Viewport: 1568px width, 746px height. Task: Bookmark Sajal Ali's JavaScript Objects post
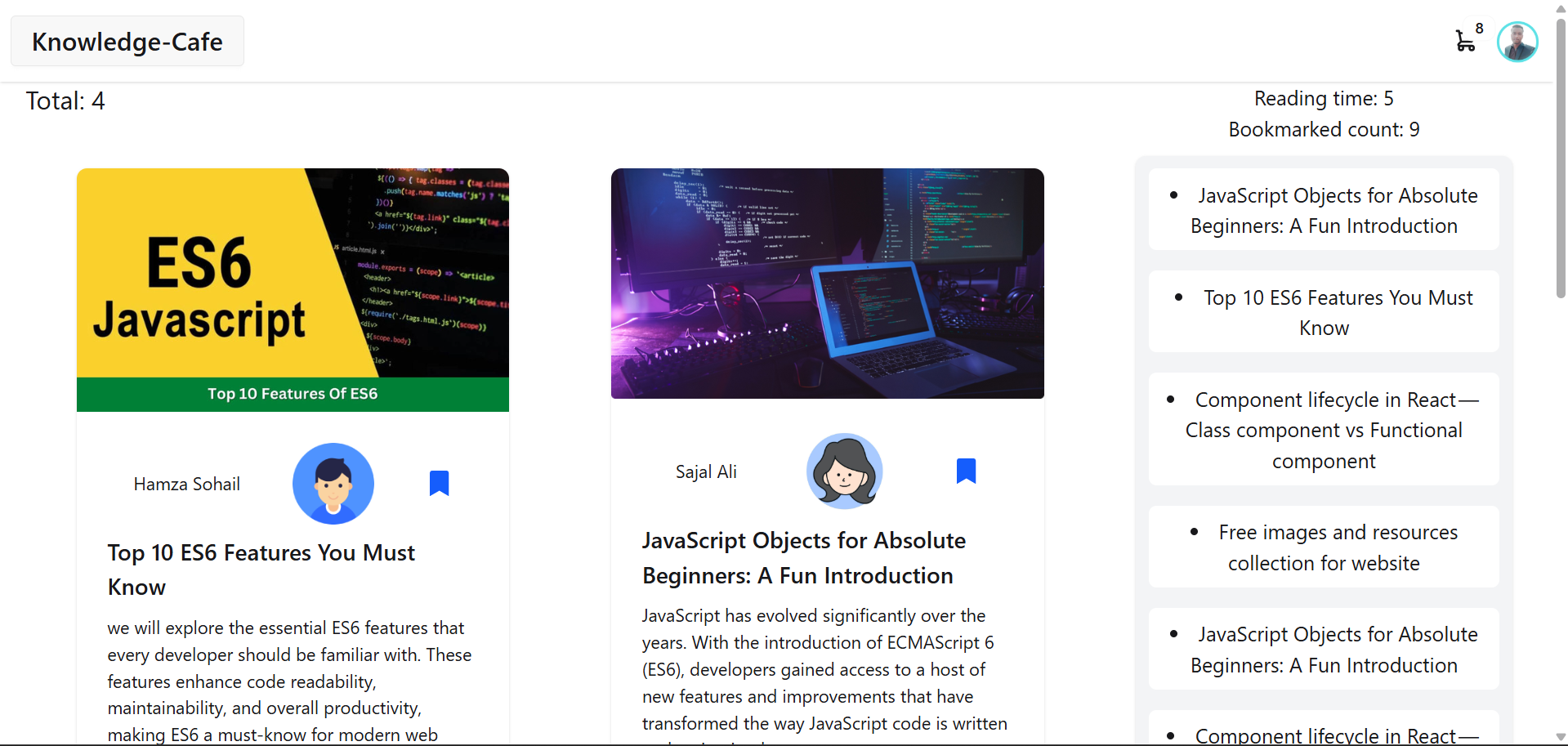(x=966, y=471)
